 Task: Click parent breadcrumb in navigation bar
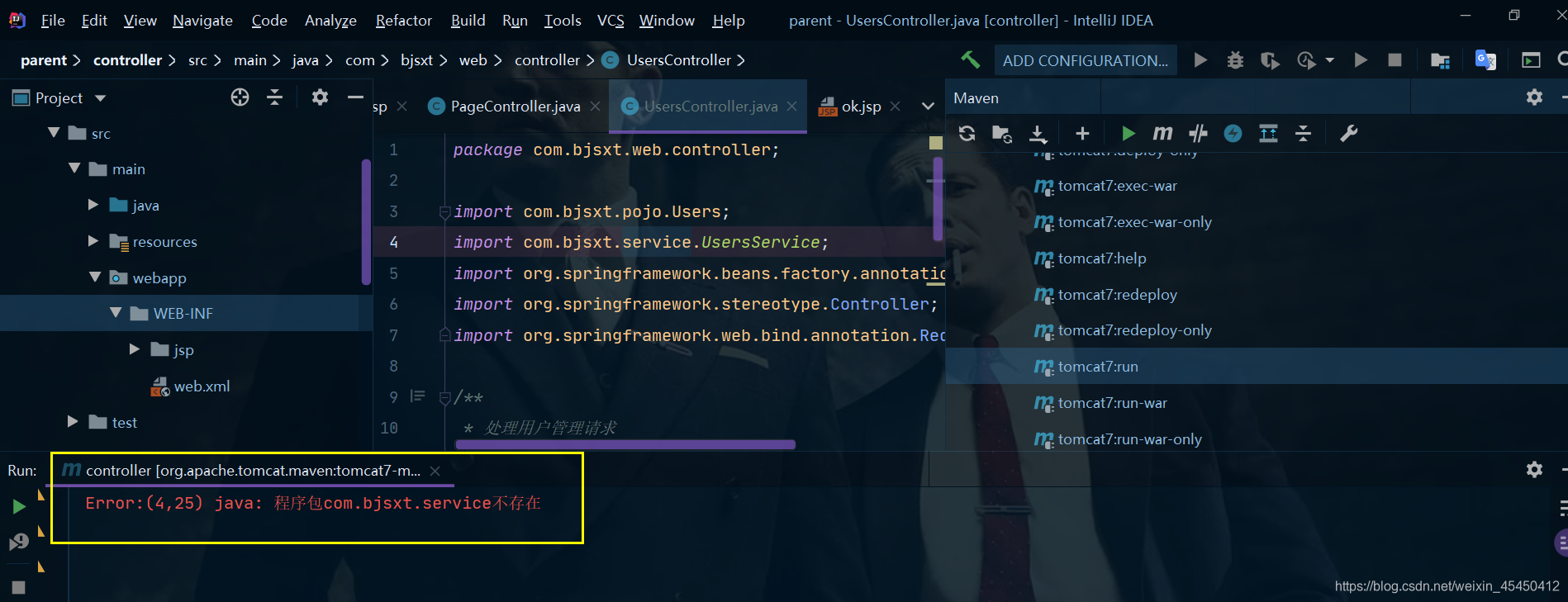[44, 59]
